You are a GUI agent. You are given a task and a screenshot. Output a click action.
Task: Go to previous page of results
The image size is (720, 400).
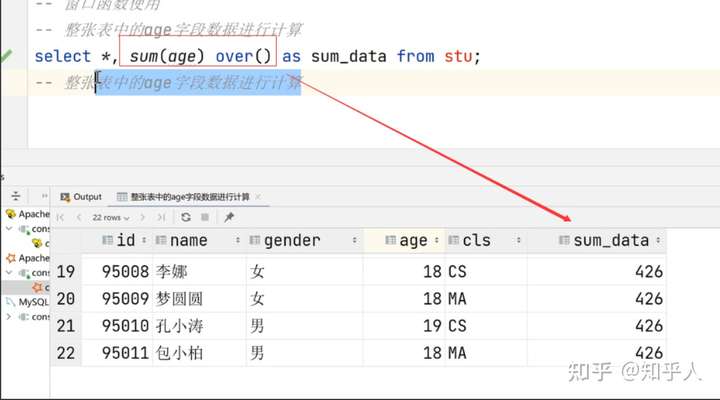tap(79, 217)
